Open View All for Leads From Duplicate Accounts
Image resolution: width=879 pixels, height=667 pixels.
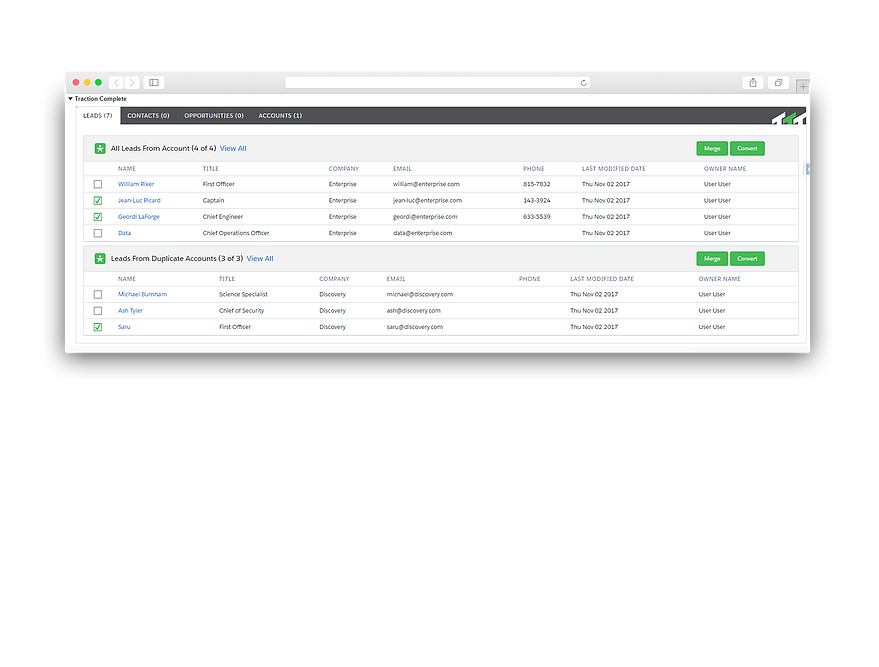[260, 258]
